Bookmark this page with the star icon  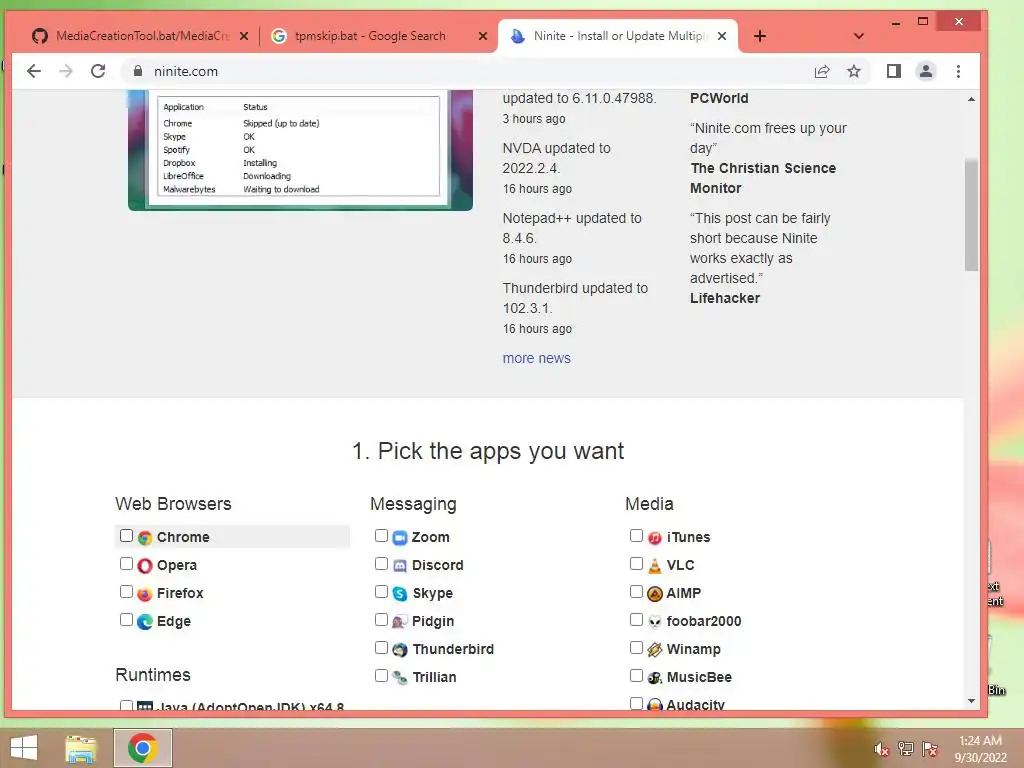pos(854,71)
